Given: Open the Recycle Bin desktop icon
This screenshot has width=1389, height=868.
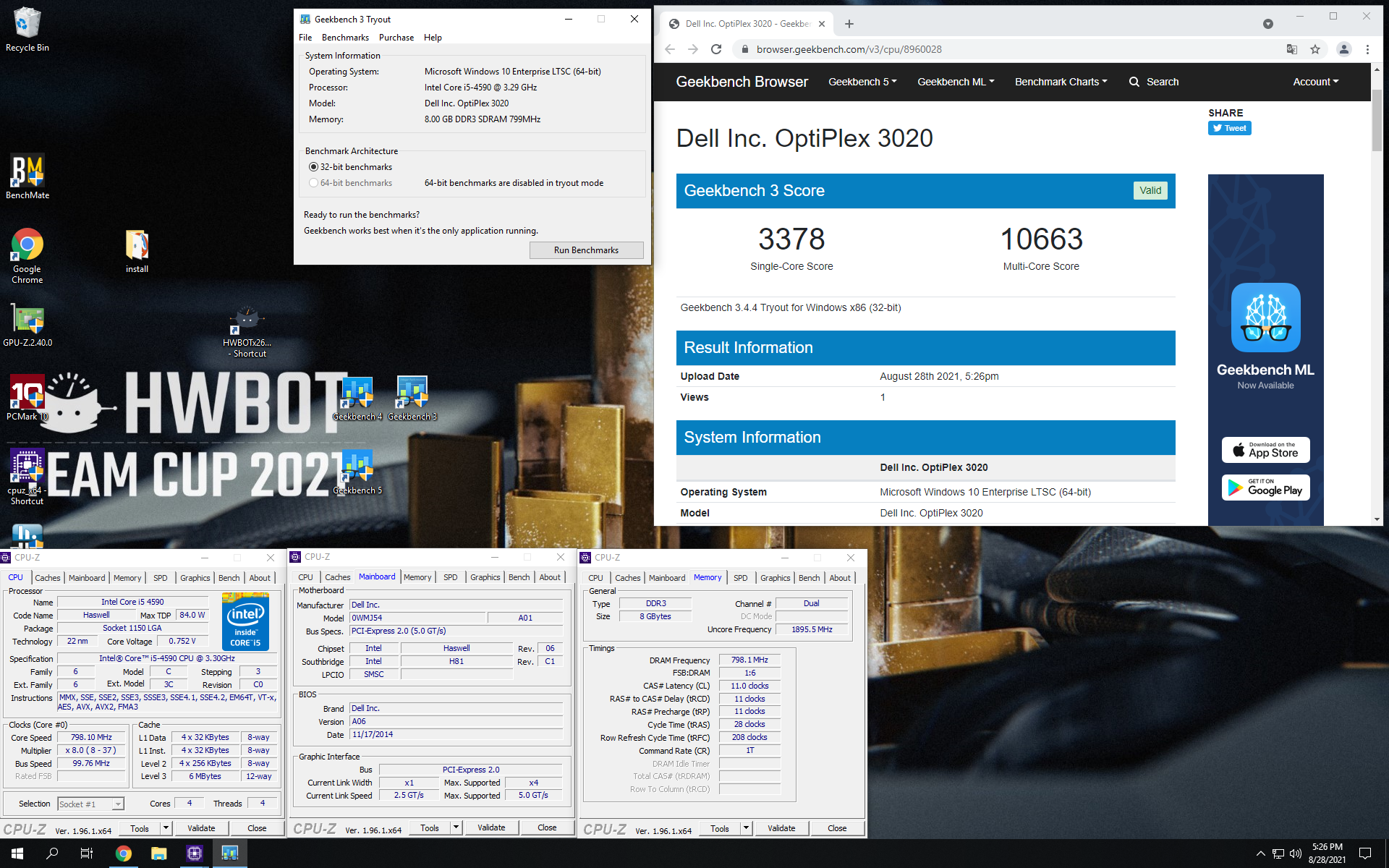Looking at the screenshot, I should click(27, 29).
